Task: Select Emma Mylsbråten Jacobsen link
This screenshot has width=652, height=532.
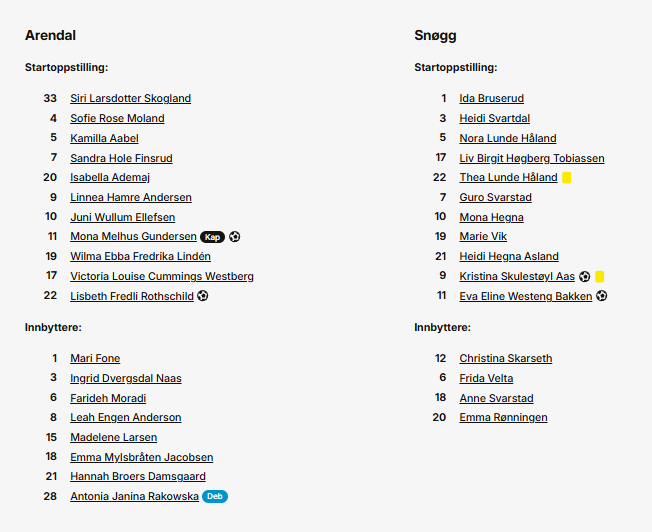Action: click(x=142, y=457)
